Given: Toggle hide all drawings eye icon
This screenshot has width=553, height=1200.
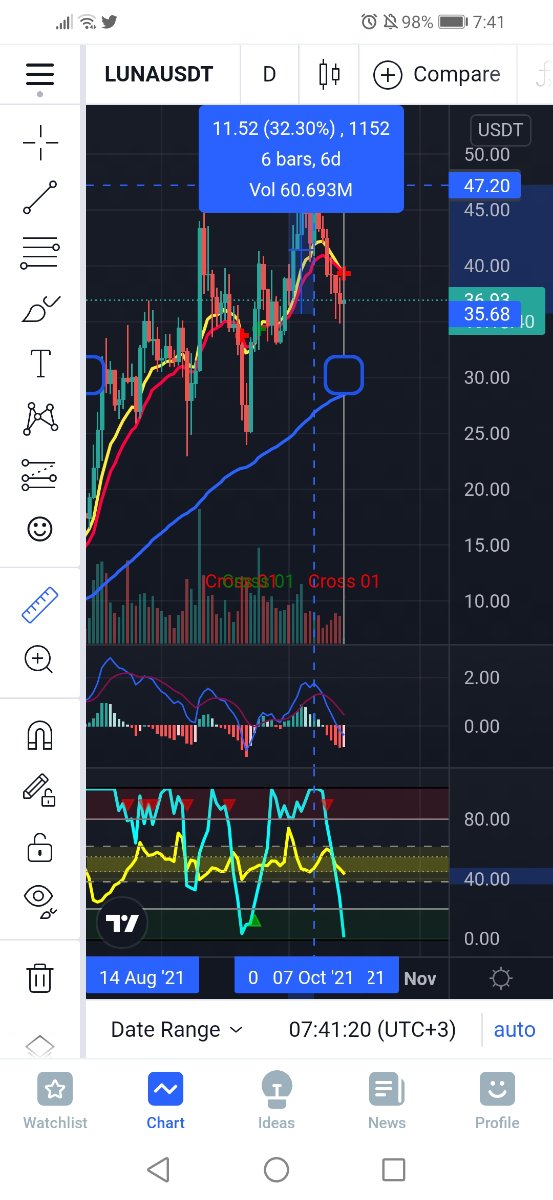Looking at the screenshot, I should point(40,901).
